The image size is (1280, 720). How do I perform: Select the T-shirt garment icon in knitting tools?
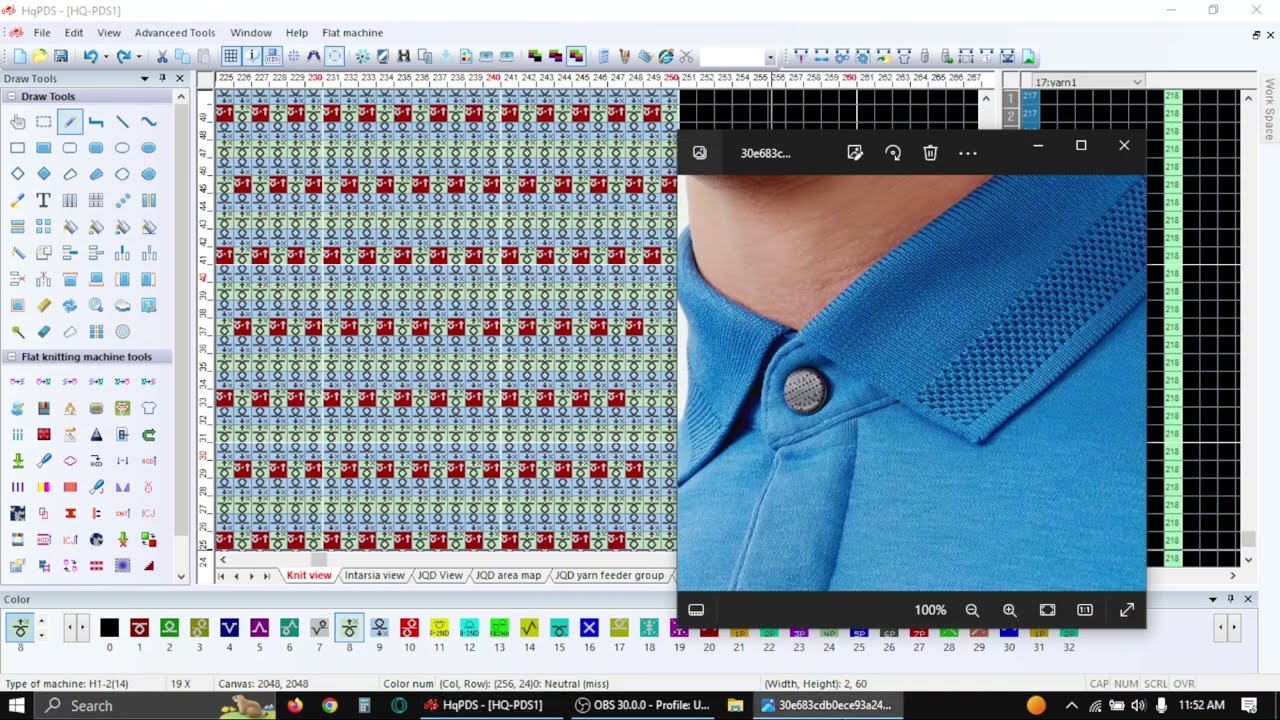coord(148,408)
